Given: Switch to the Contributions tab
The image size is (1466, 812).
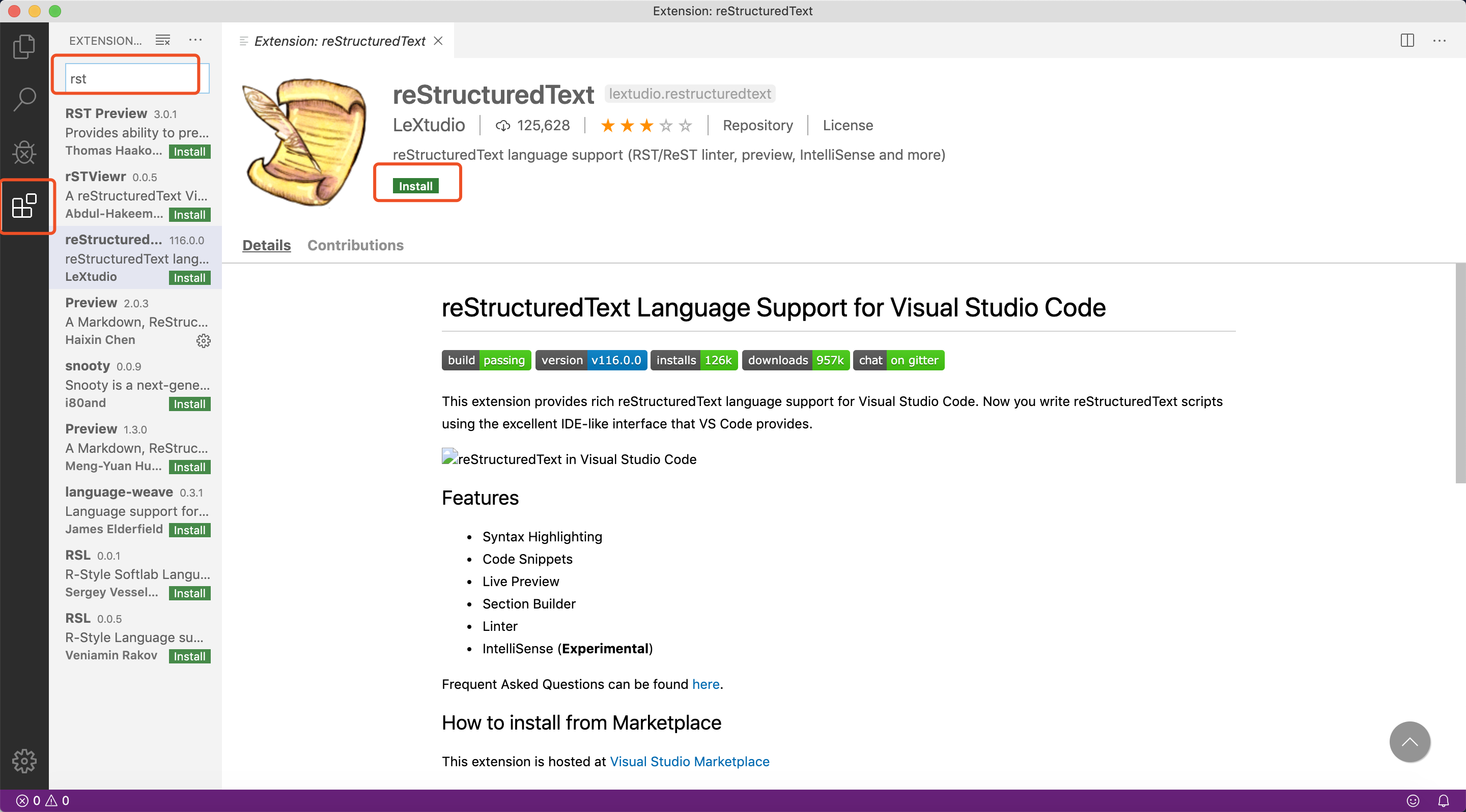Looking at the screenshot, I should 355,245.
